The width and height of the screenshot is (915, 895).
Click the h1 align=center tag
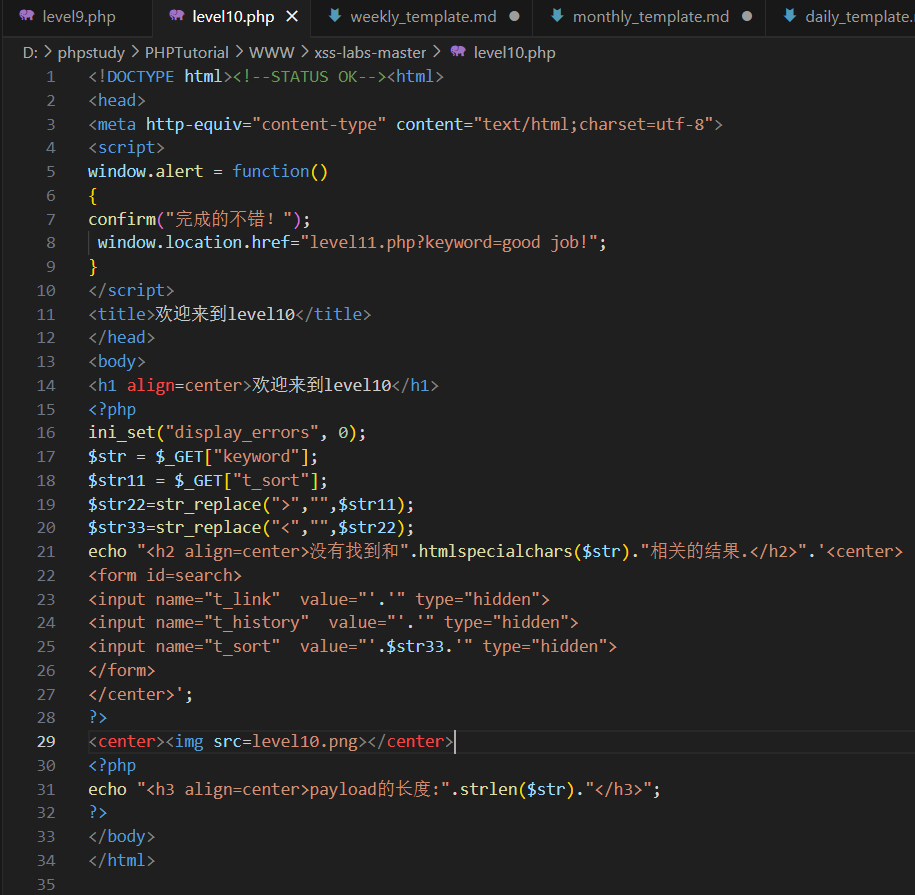click(169, 386)
